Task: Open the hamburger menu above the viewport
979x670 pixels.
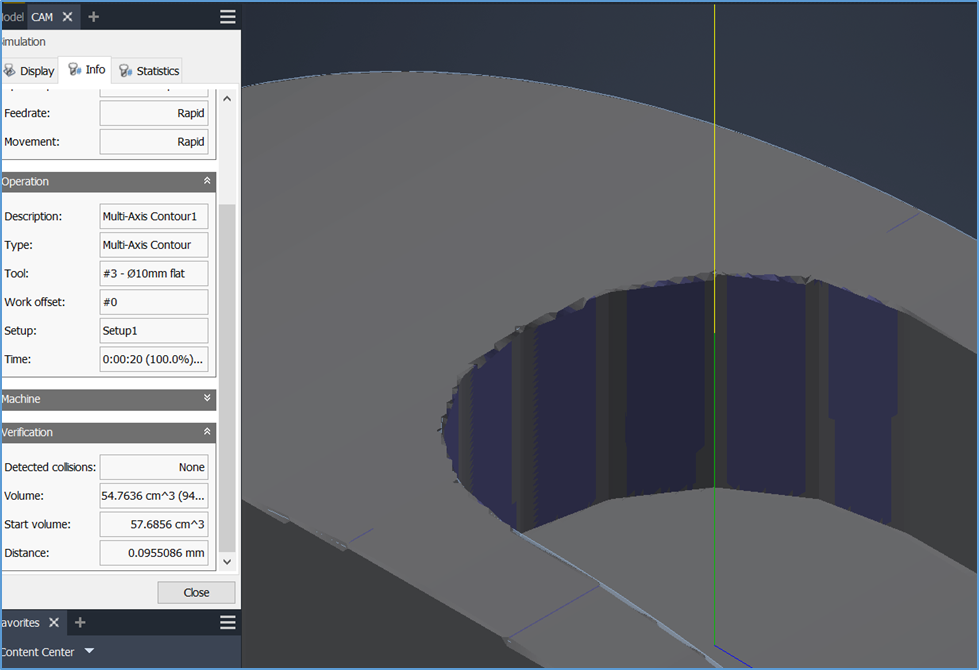Action: click(x=227, y=16)
